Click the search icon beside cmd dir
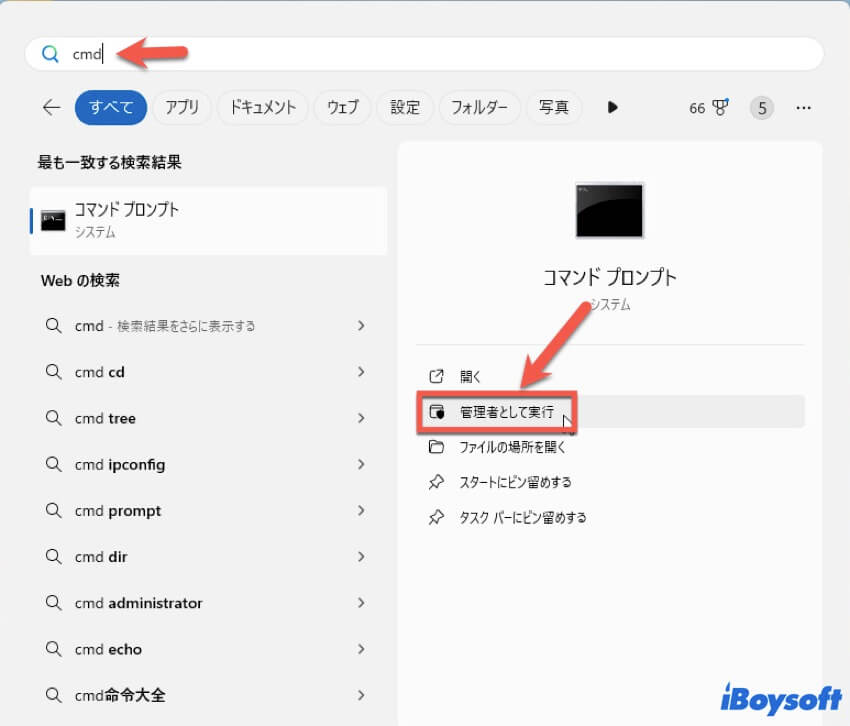The height and width of the screenshot is (726, 850). click(x=53, y=557)
